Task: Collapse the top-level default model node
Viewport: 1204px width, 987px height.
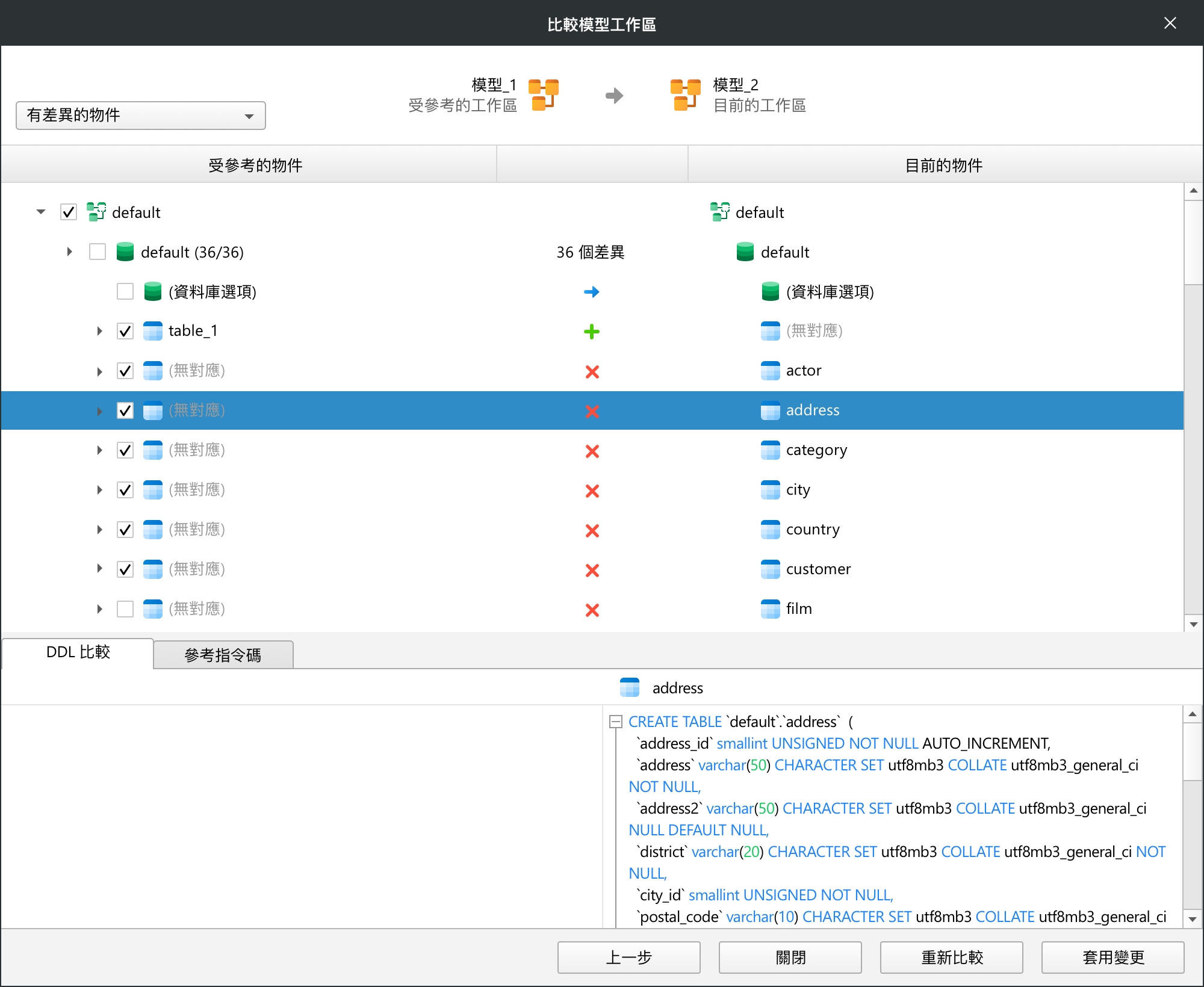Action: [41, 212]
